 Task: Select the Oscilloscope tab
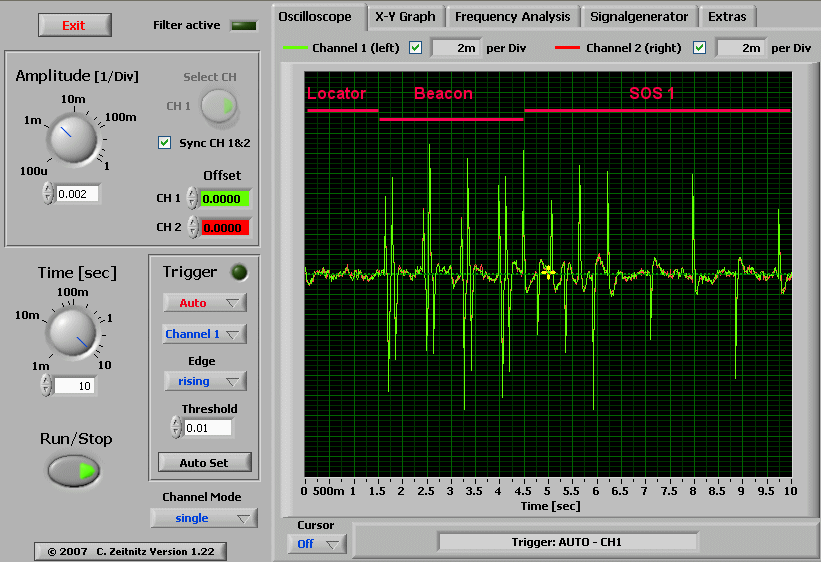pyautogui.click(x=315, y=17)
